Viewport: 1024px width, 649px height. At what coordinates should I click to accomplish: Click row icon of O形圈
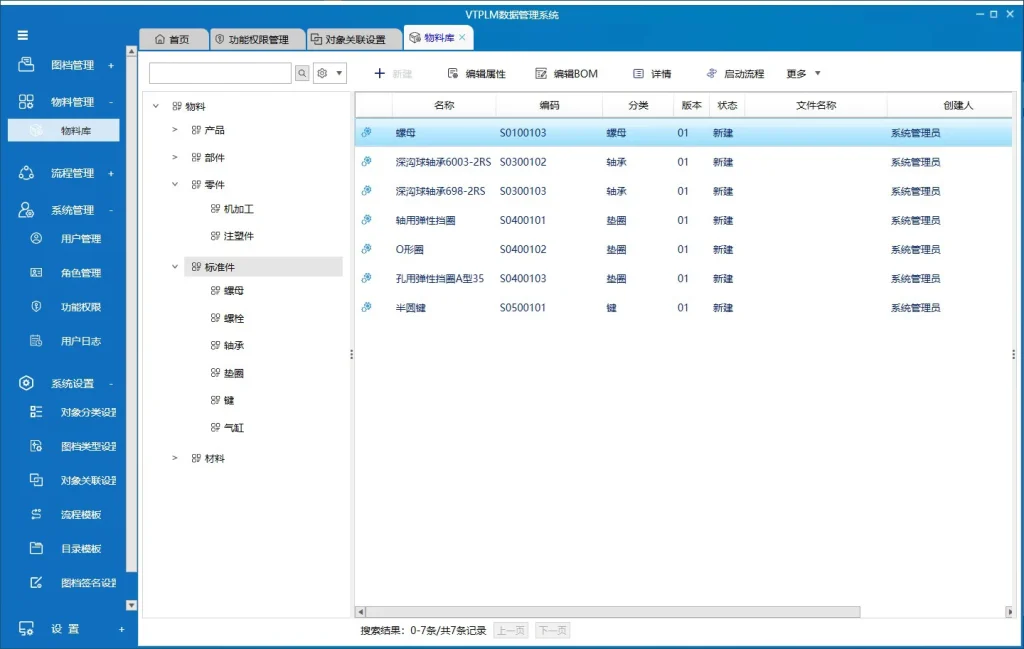point(367,249)
